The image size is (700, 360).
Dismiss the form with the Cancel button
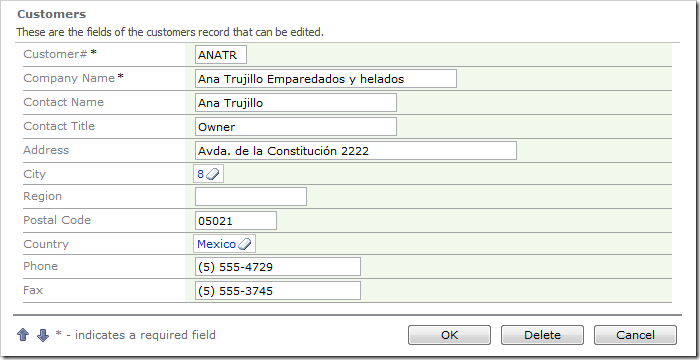coord(635,335)
